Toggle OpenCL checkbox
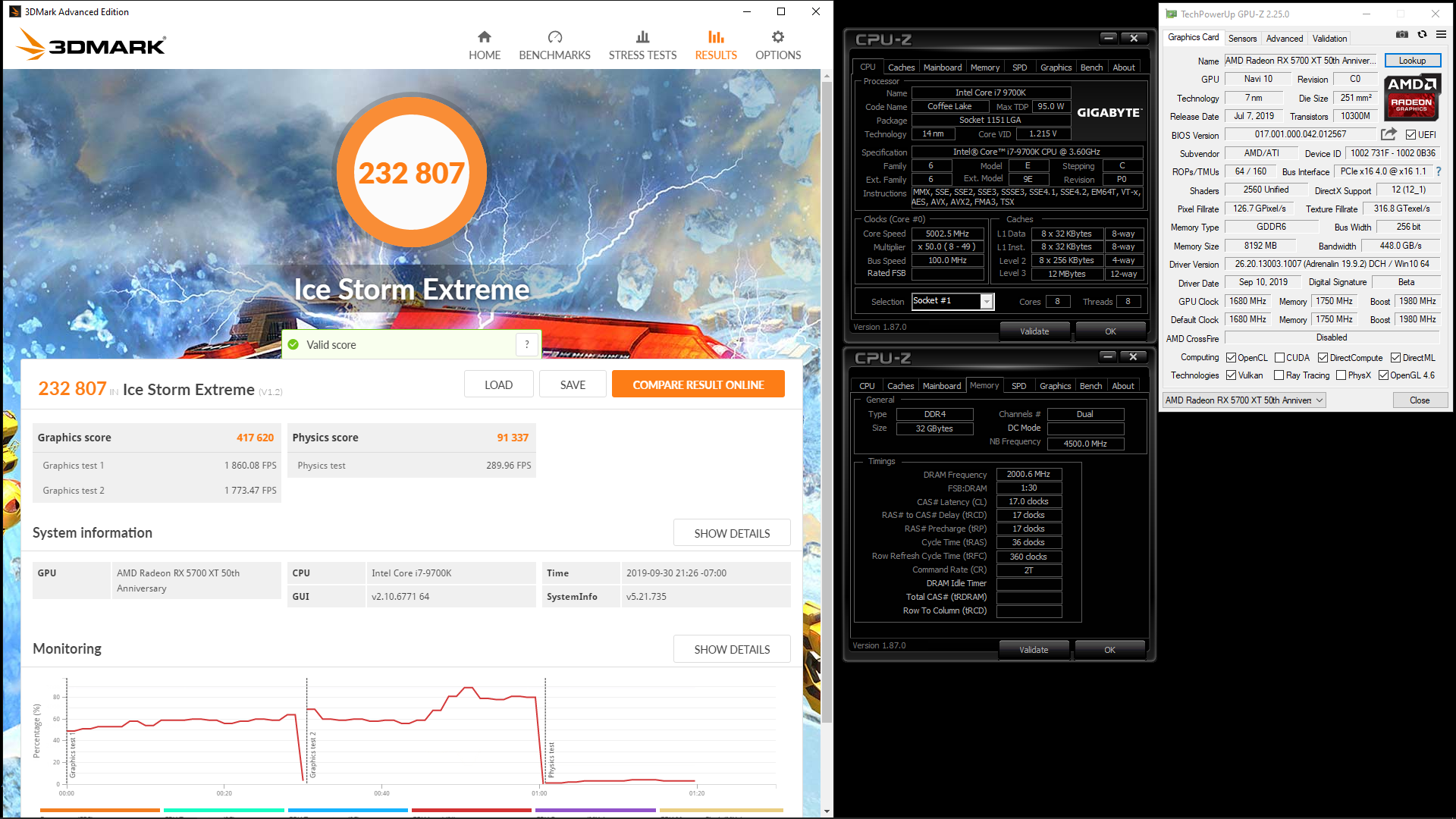The height and width of the screenshot is (819, 1456). pos(1232,358)
